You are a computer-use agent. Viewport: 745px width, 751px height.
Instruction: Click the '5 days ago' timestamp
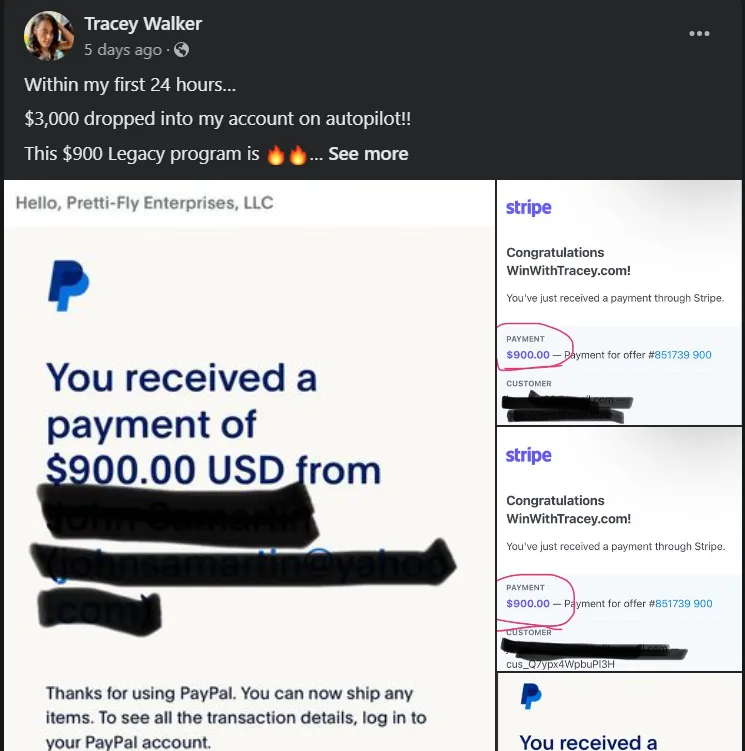pos(123,49)
